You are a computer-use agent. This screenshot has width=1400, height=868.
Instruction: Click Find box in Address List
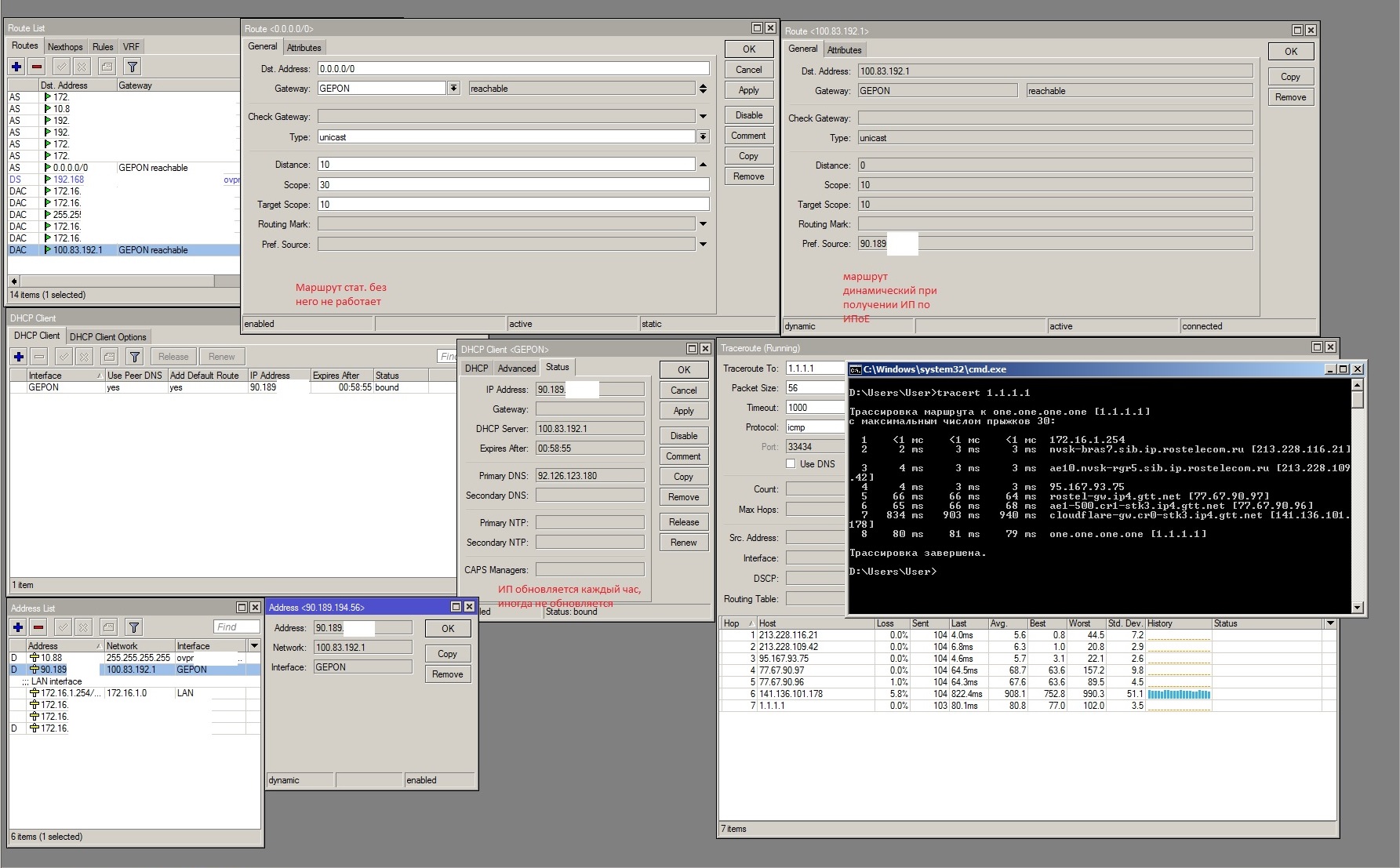(x=236, y=627)
